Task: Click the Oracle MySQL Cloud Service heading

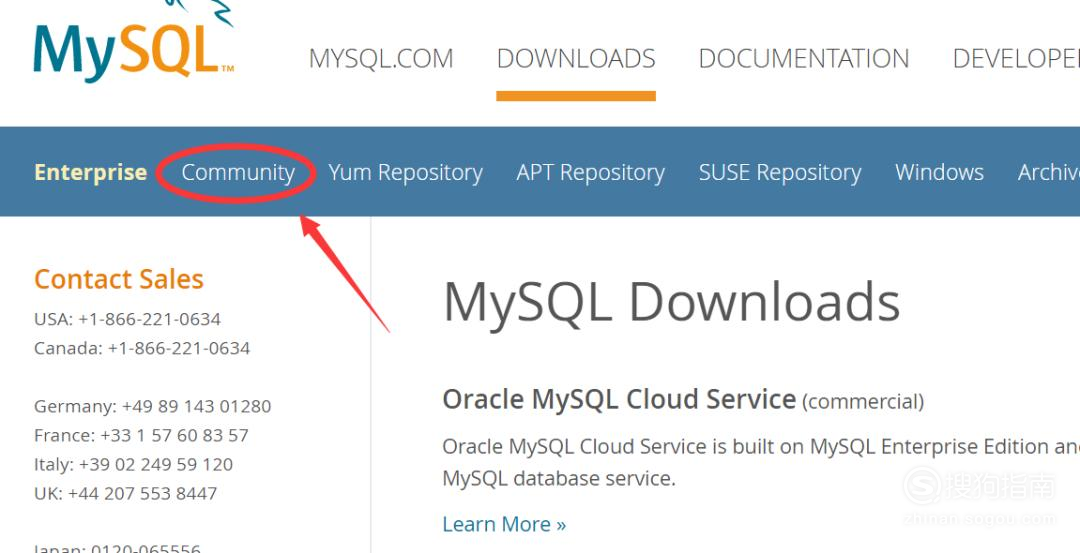Action: 619,399
